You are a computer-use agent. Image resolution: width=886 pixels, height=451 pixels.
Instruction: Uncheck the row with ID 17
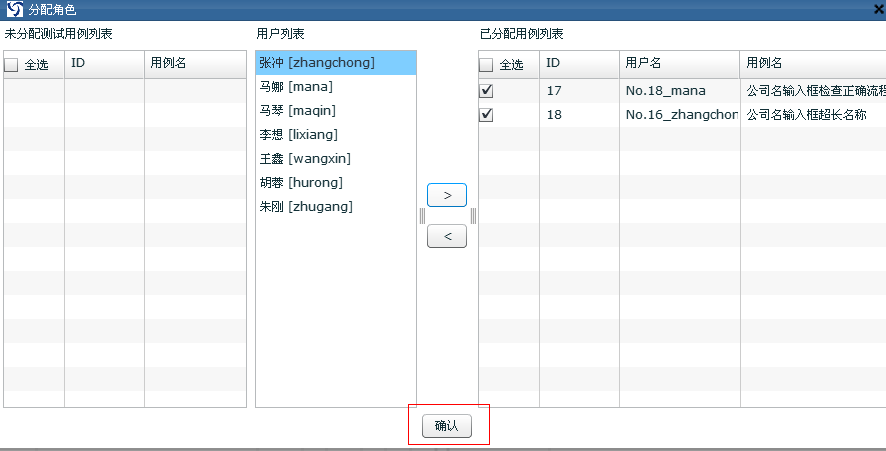point(487,91)
